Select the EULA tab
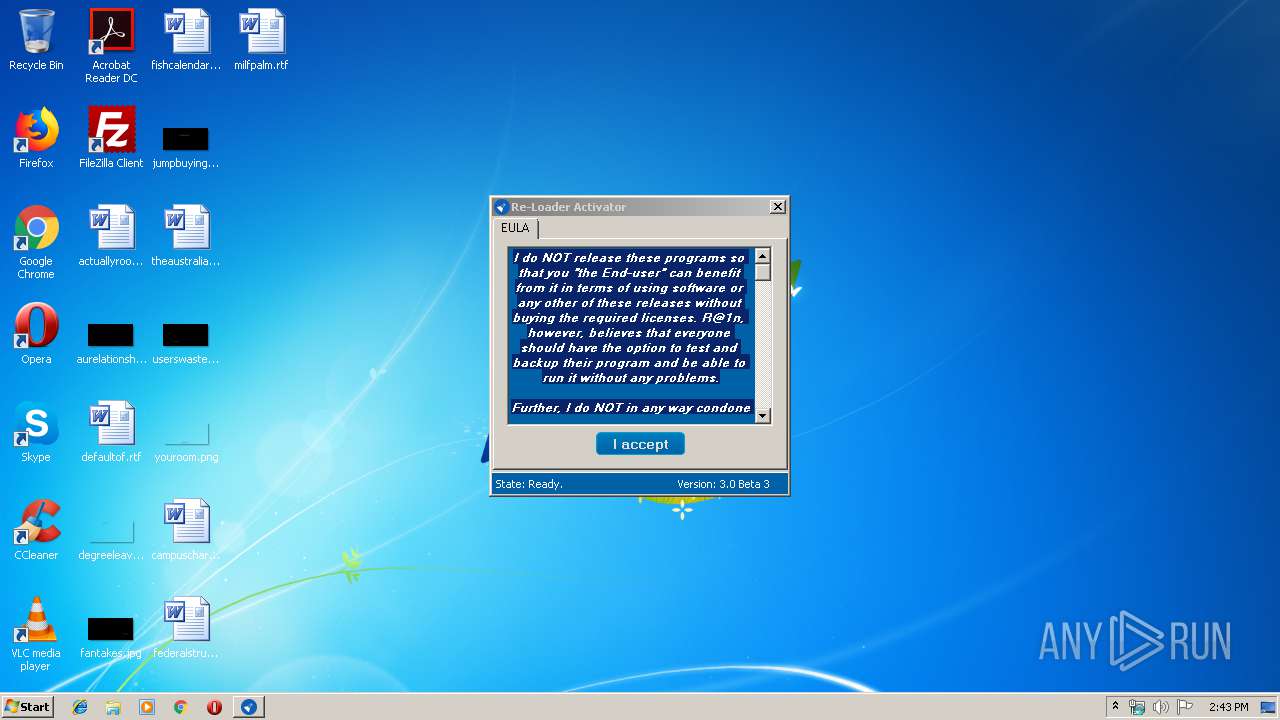The height and width of the screenshot is (720, 1280). [x=515, y=228]
